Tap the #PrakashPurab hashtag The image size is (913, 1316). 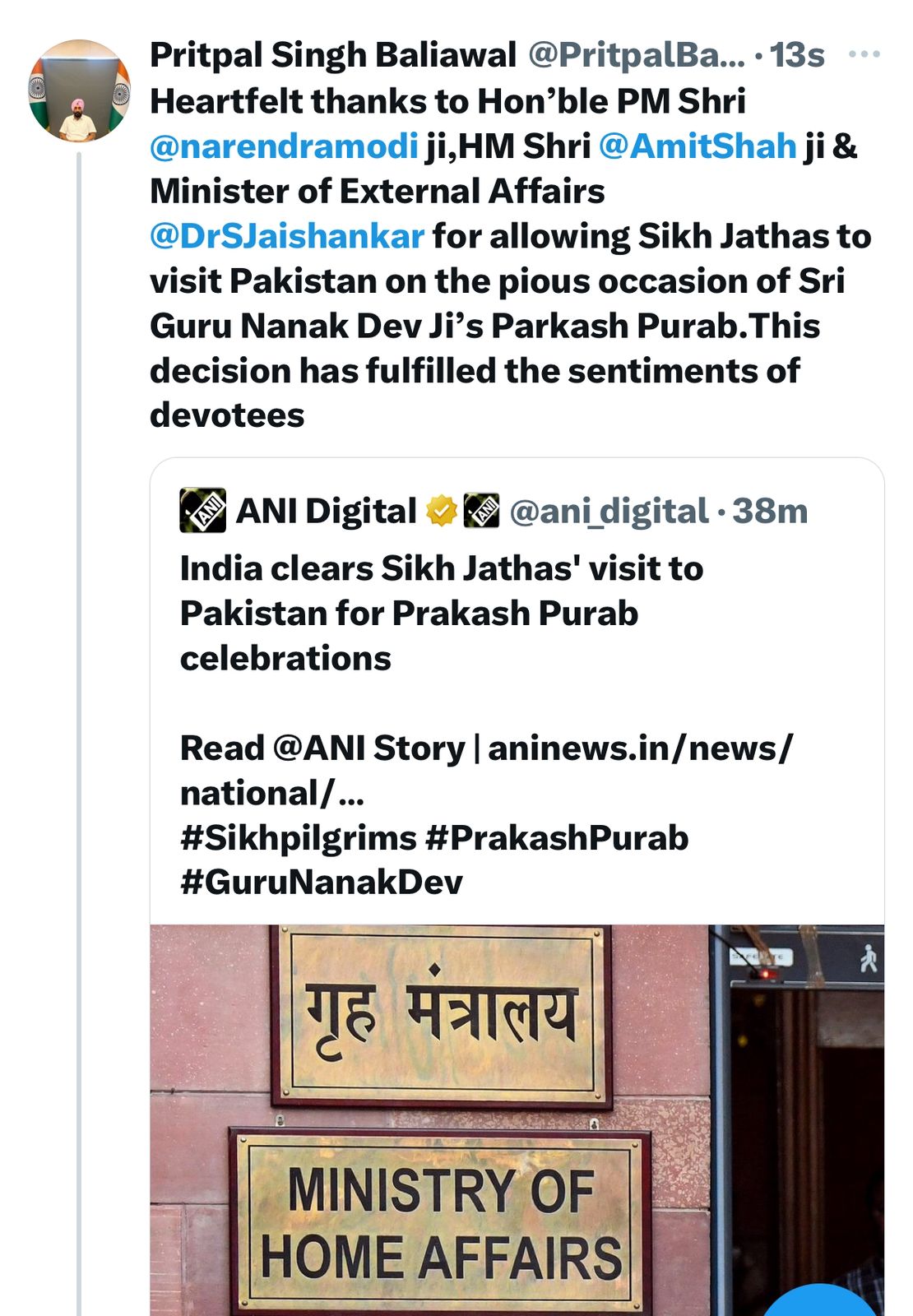pyautogui.click(x=557, y=838)
